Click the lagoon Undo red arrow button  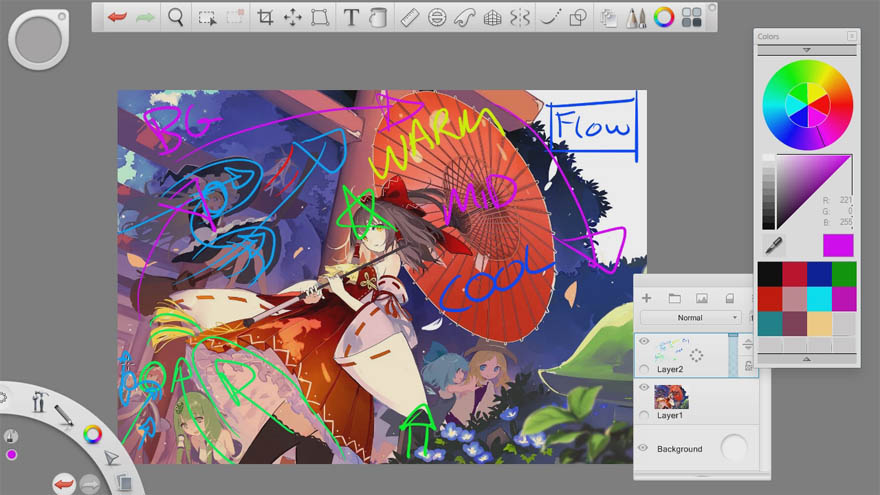click(63, 484)
